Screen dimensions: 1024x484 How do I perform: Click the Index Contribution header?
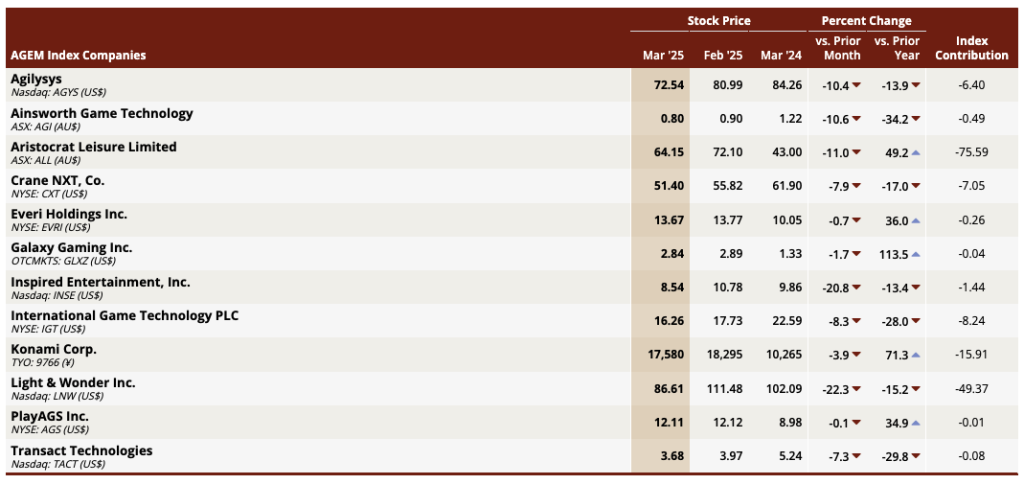[x=972, y=48]
